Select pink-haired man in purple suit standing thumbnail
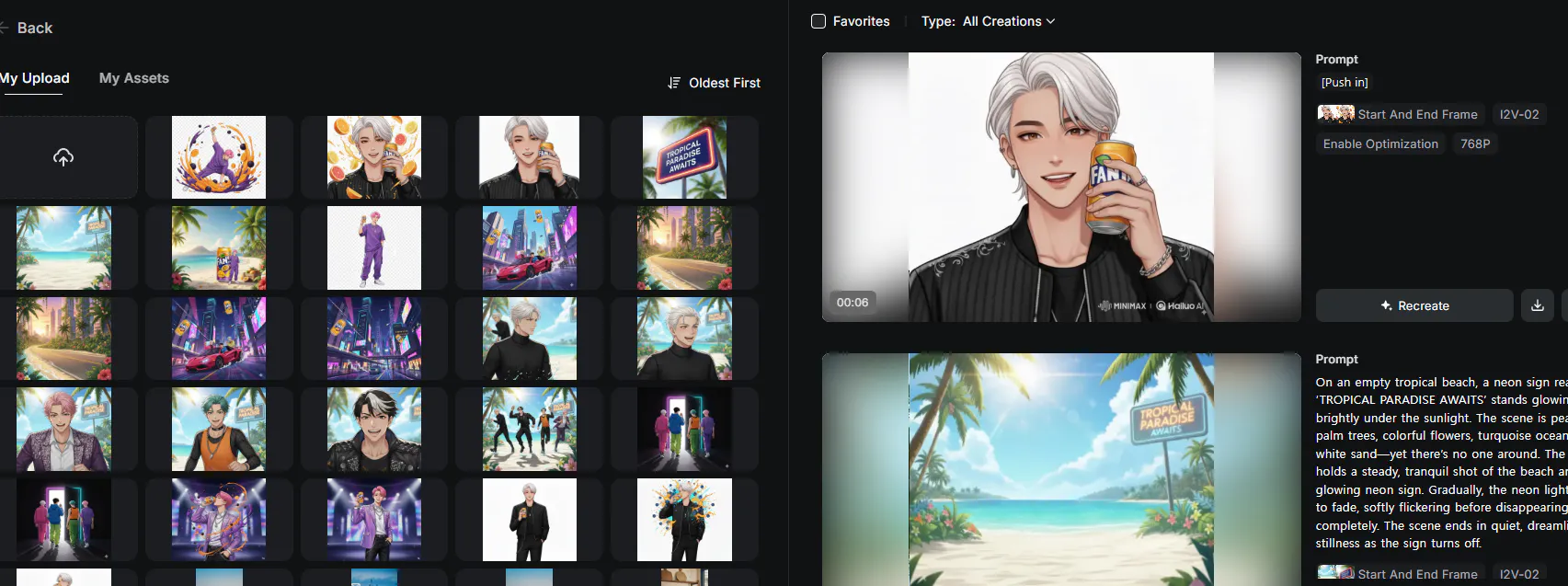 [374, 247]
